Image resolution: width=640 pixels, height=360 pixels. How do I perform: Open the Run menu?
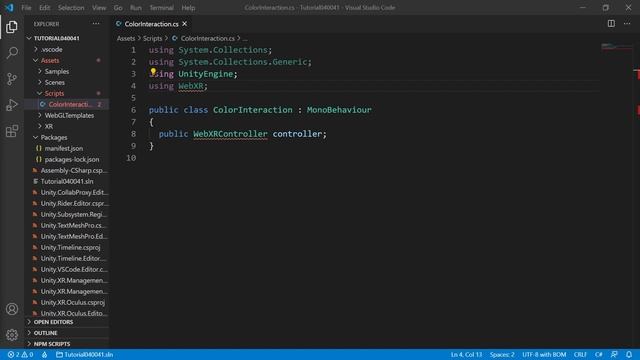[136, 7]
